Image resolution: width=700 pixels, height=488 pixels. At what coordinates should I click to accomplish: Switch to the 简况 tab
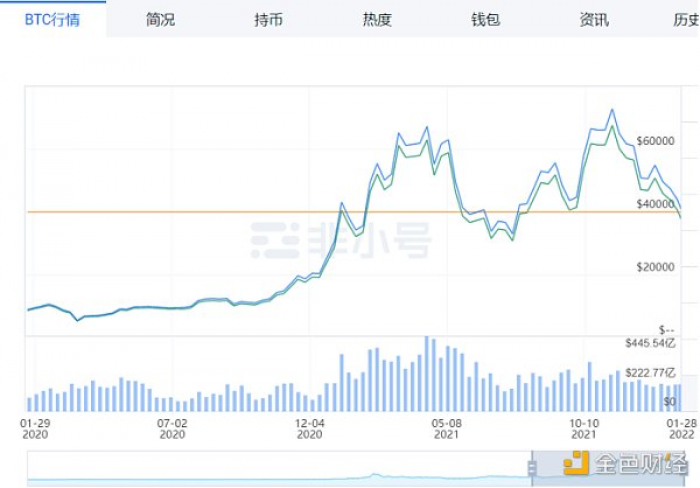tap(161, 20)
